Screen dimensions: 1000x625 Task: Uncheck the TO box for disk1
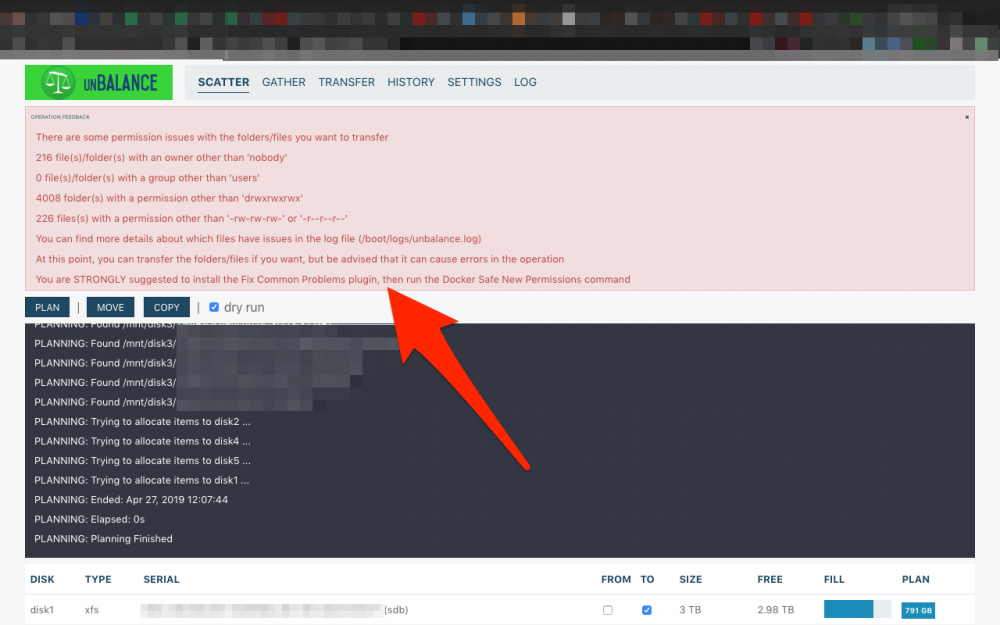click(647, 610)
